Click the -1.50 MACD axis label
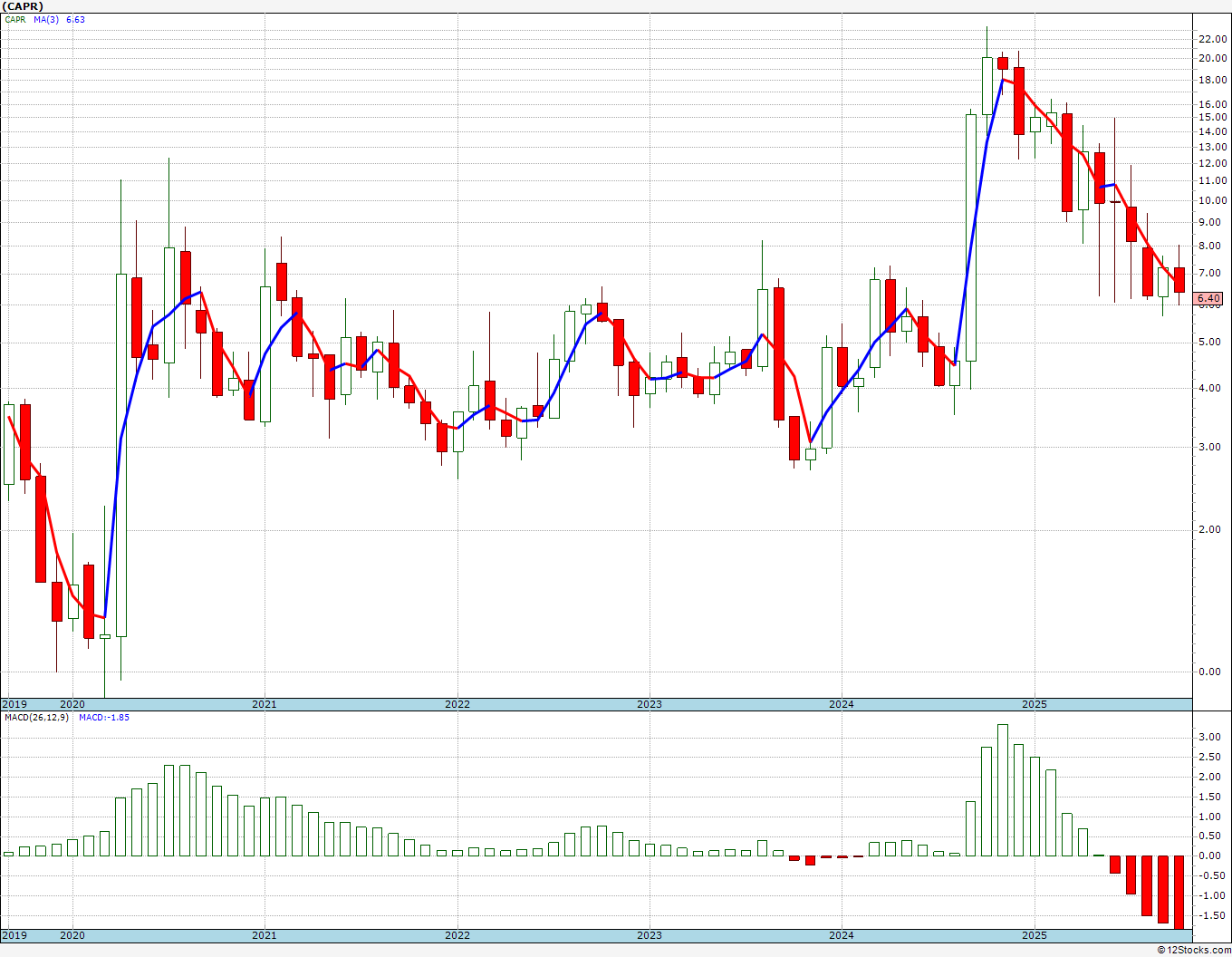Viewport: 1232px width, 957px height. tap(1212, 916)
